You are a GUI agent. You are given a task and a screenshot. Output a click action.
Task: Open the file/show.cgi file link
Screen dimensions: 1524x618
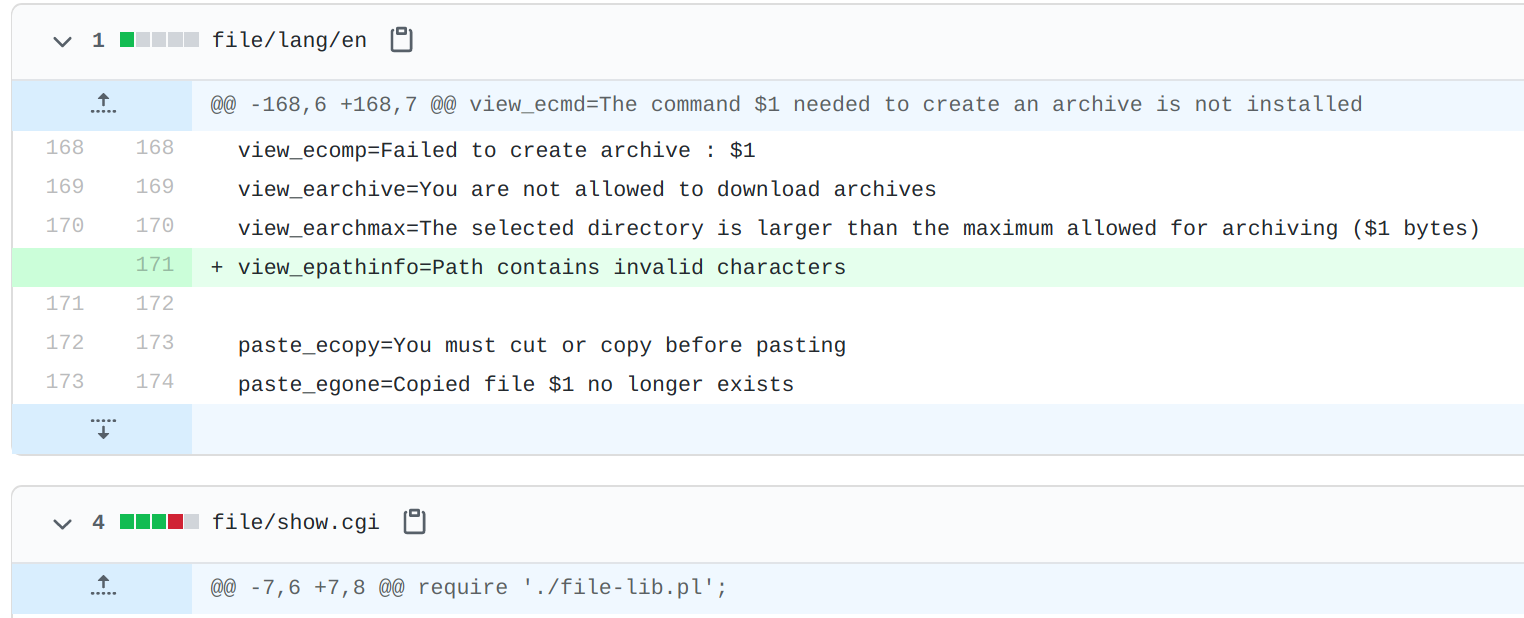(295, 523)
